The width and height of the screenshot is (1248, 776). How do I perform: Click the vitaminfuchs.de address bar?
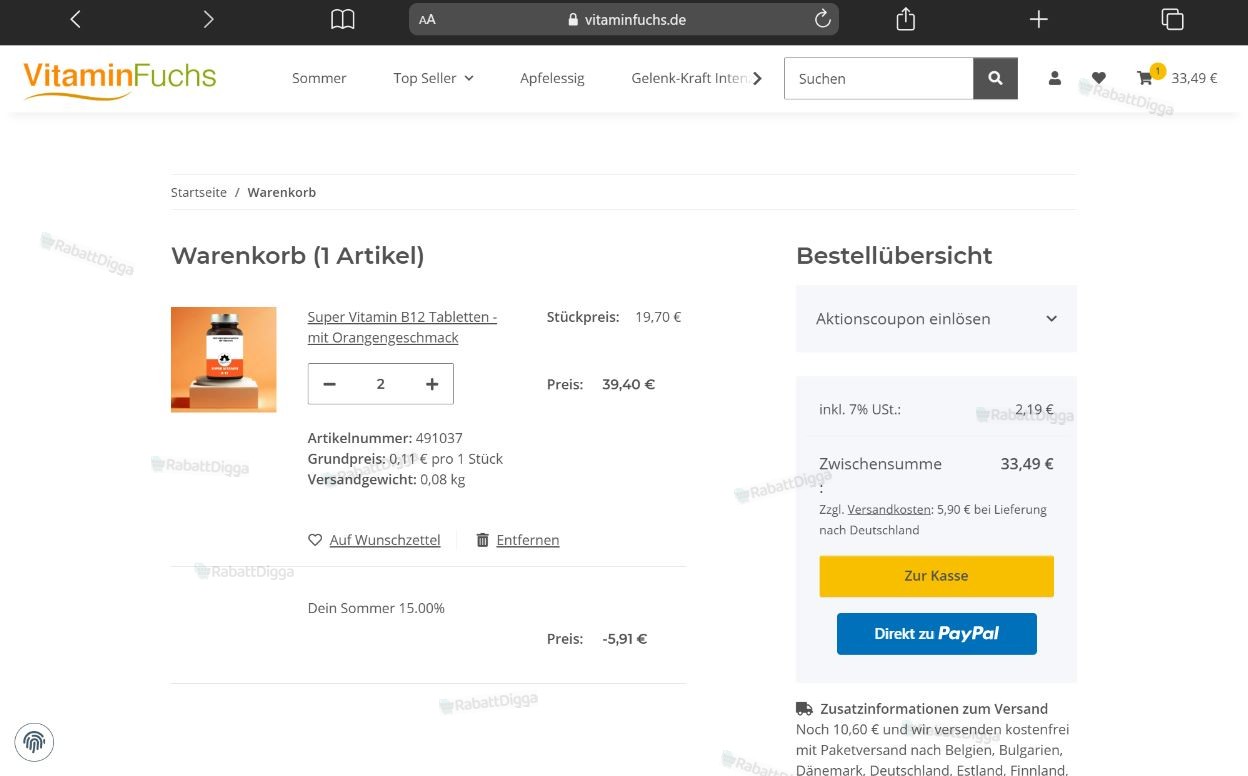[624, 19]
